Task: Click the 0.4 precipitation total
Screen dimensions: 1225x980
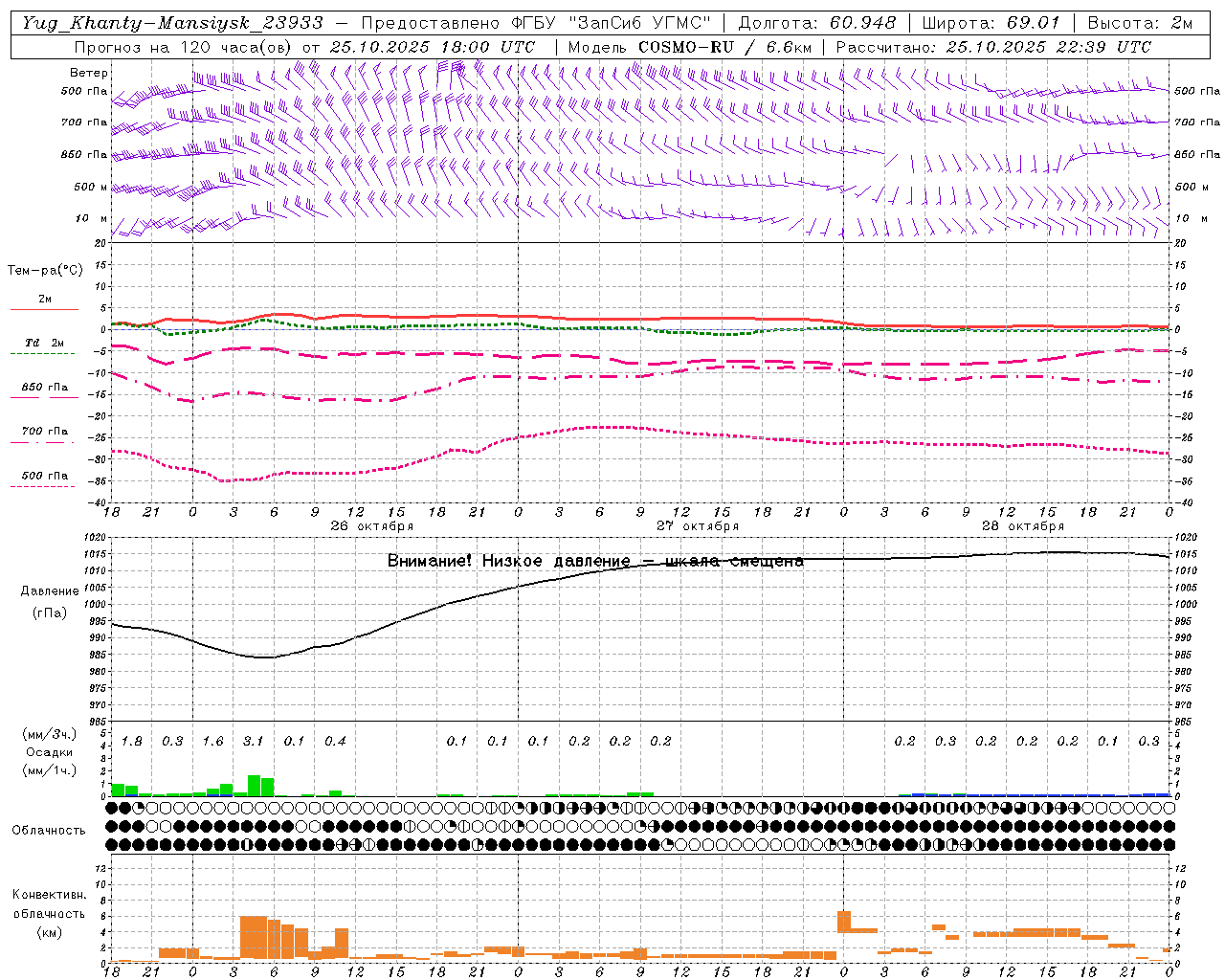Action: pos(335,742)
